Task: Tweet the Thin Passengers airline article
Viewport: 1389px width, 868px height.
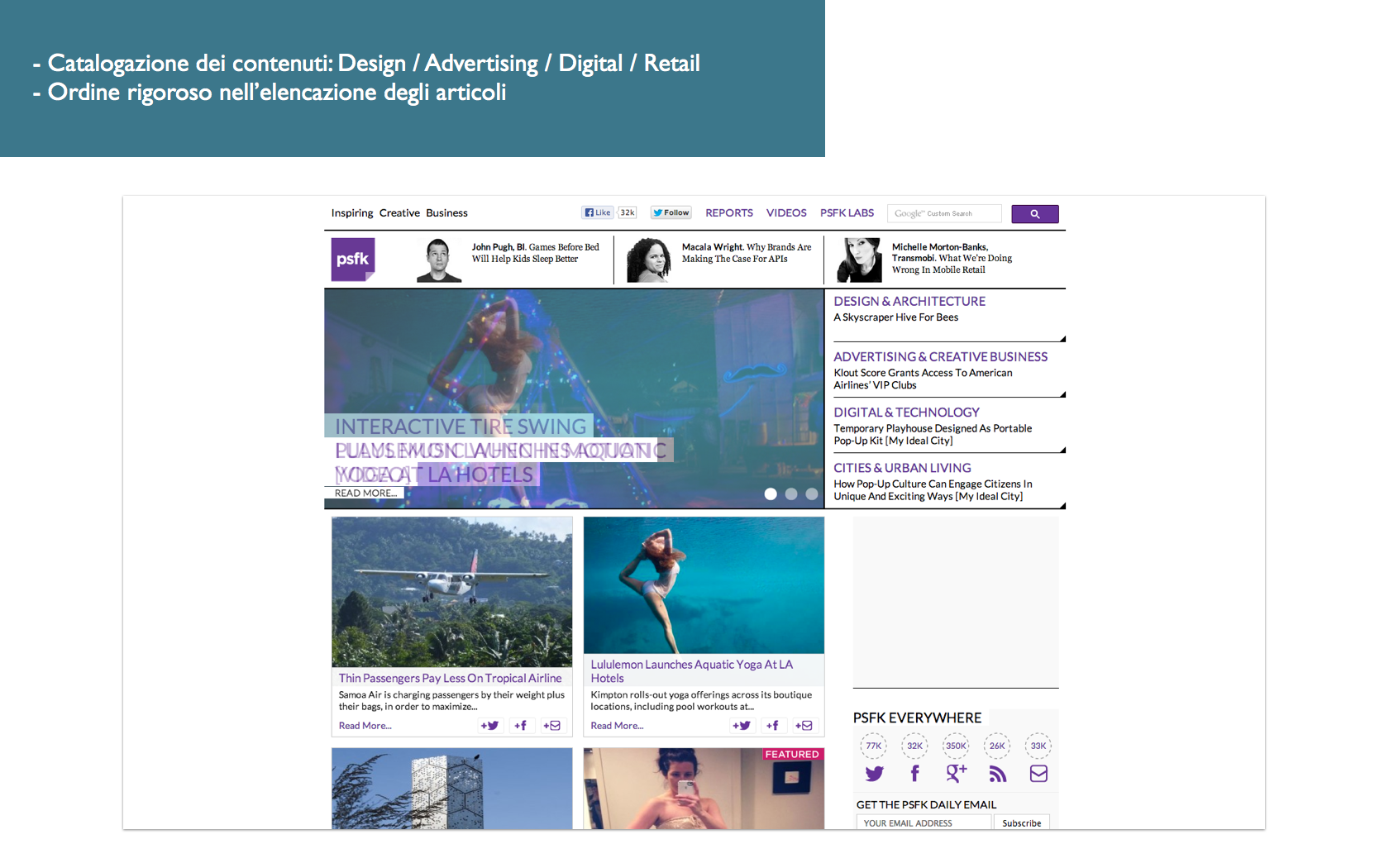Action: pos(490,726)
